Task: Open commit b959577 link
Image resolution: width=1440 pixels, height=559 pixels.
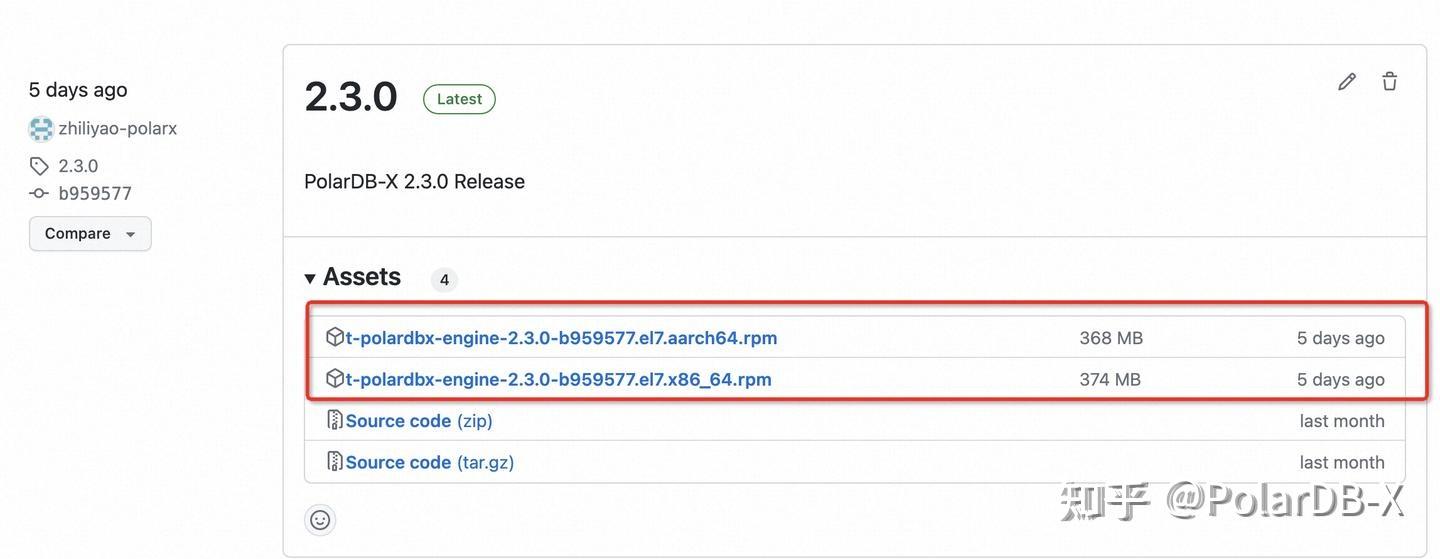Action: pyautogui.click(x=95, y=194)
